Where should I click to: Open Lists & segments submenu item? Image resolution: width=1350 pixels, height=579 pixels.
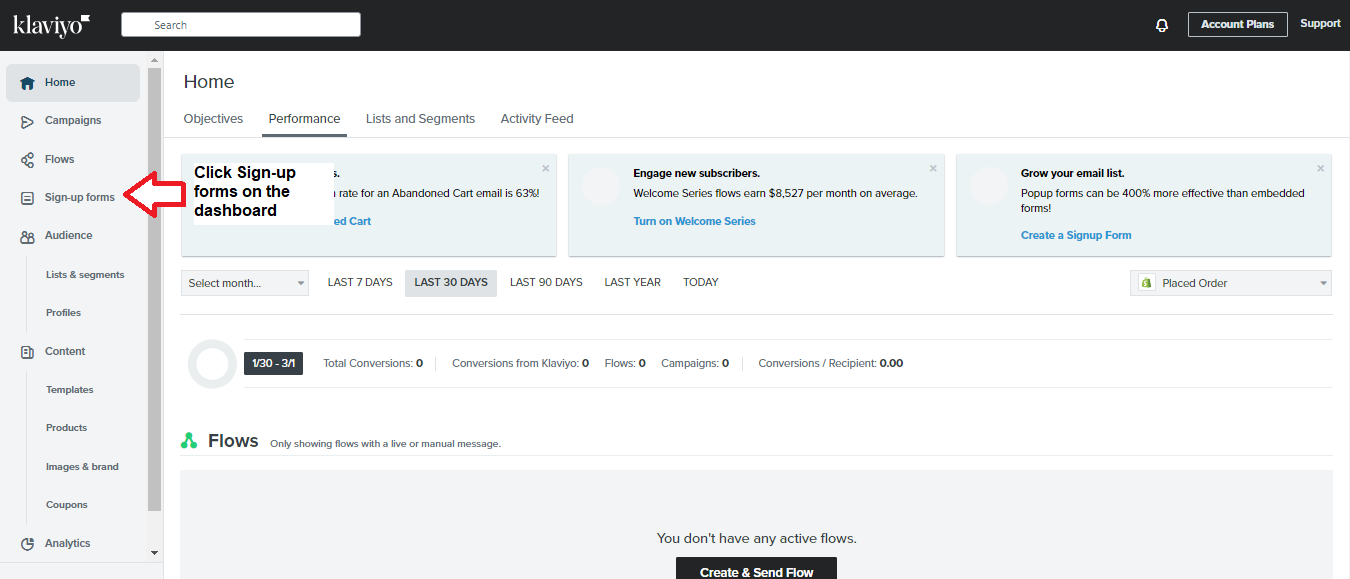pyautogui.click(x=85, y=275)
